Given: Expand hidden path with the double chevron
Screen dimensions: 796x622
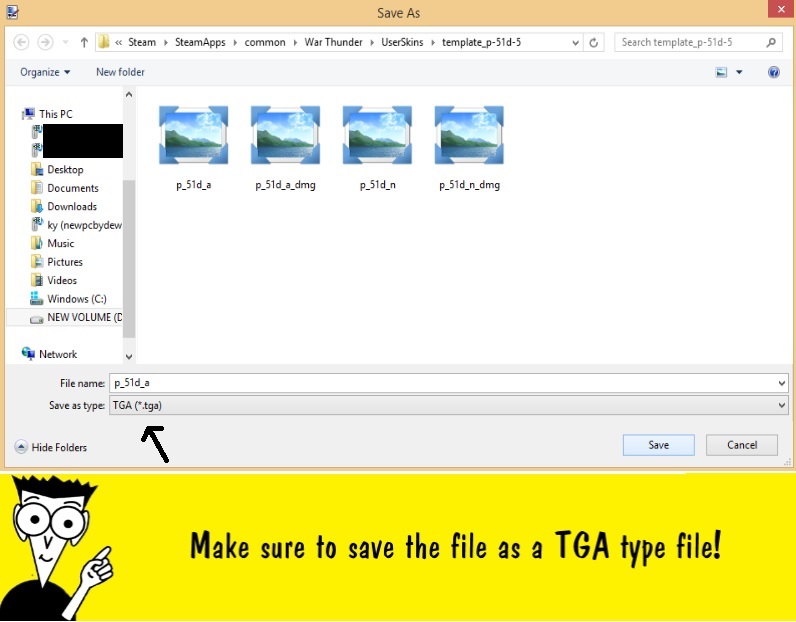Looking at the screenshot, I should [118, 43].
